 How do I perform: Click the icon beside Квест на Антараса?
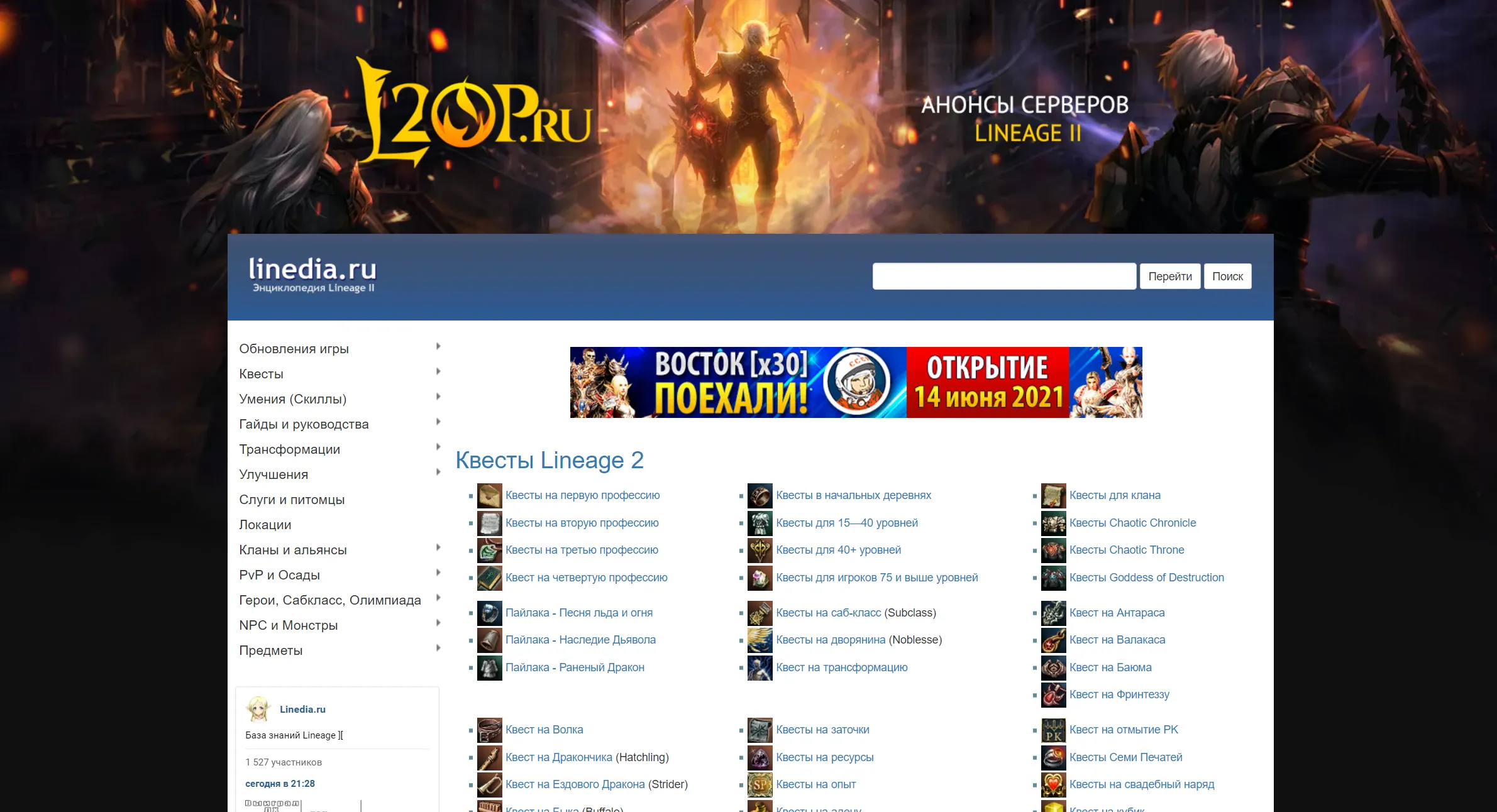coord(1053,613)
